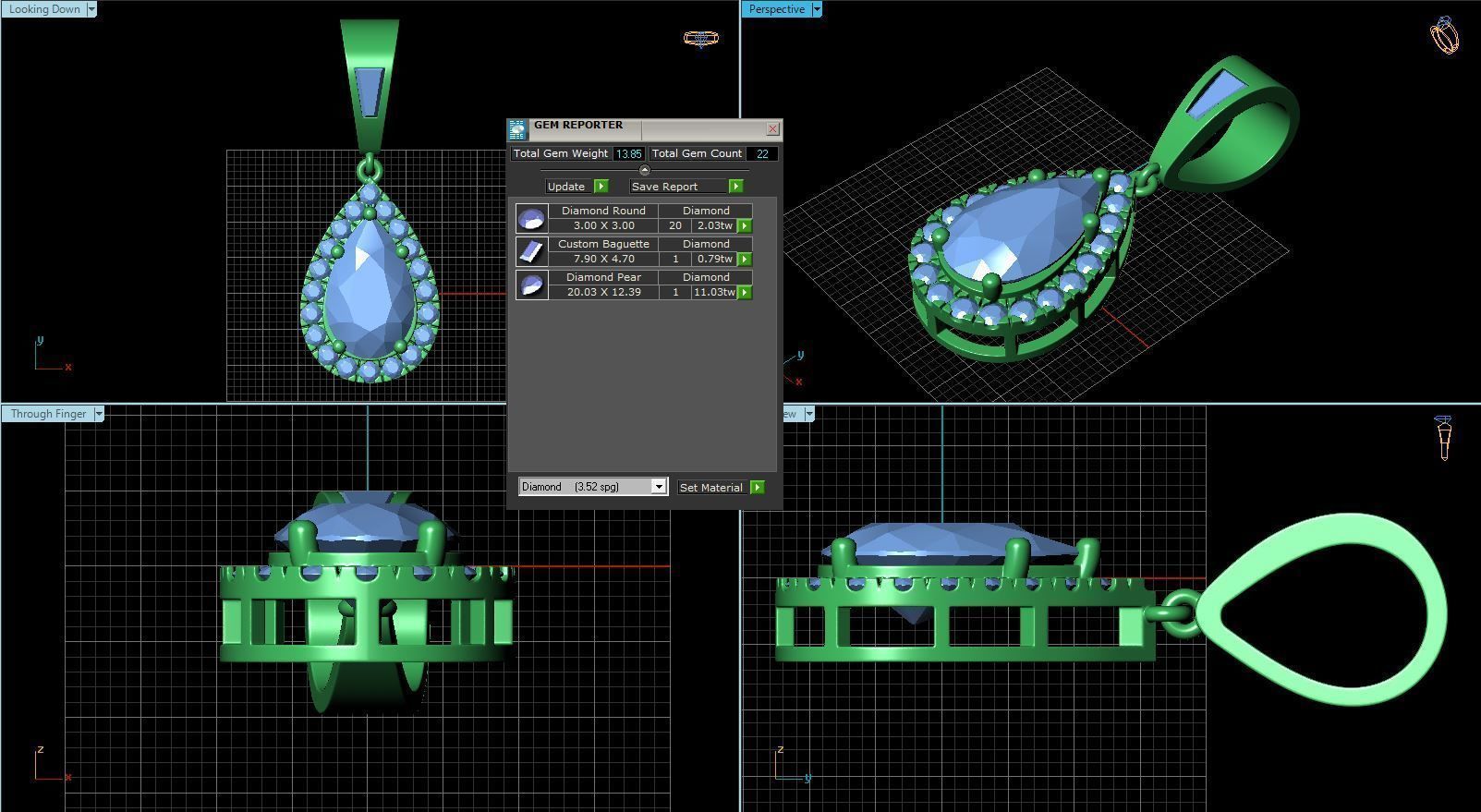Click the quantity 20 cell for Diamond Round
Screen dimensions: 1481x812
(675, 225)
